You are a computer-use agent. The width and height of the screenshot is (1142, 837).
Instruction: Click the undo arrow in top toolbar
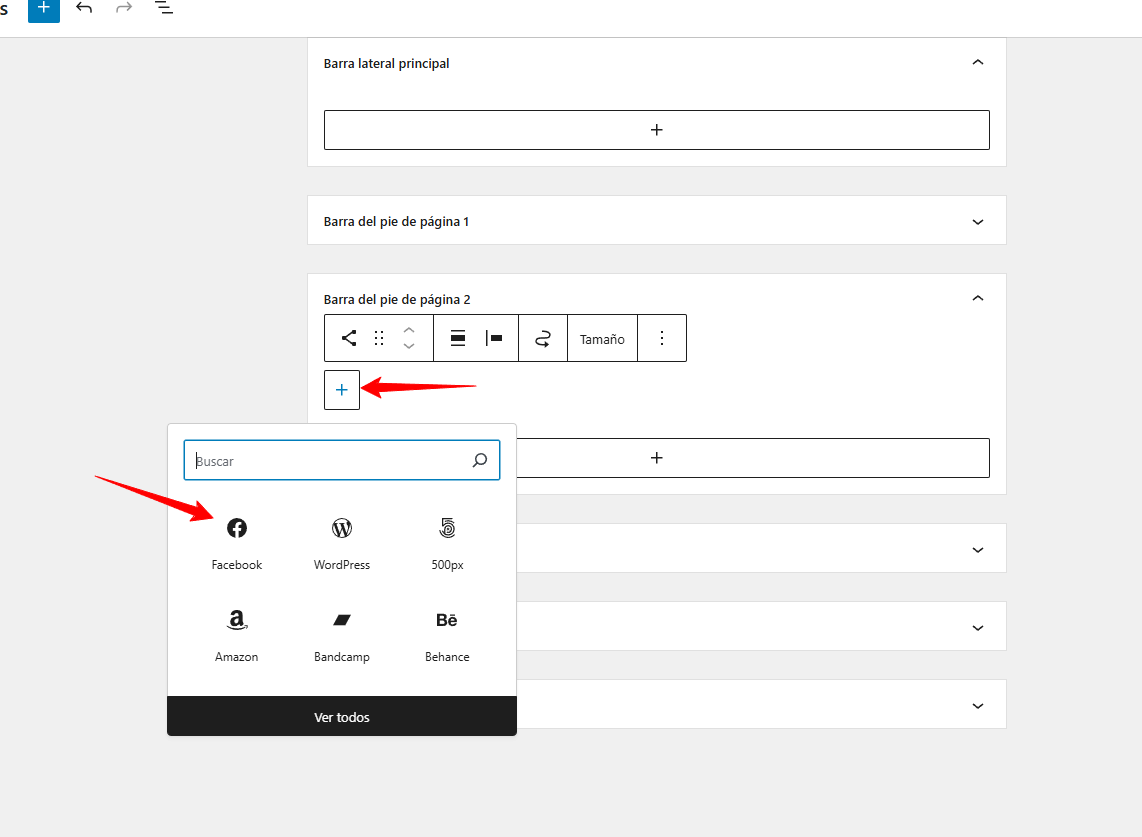[84, 8]
